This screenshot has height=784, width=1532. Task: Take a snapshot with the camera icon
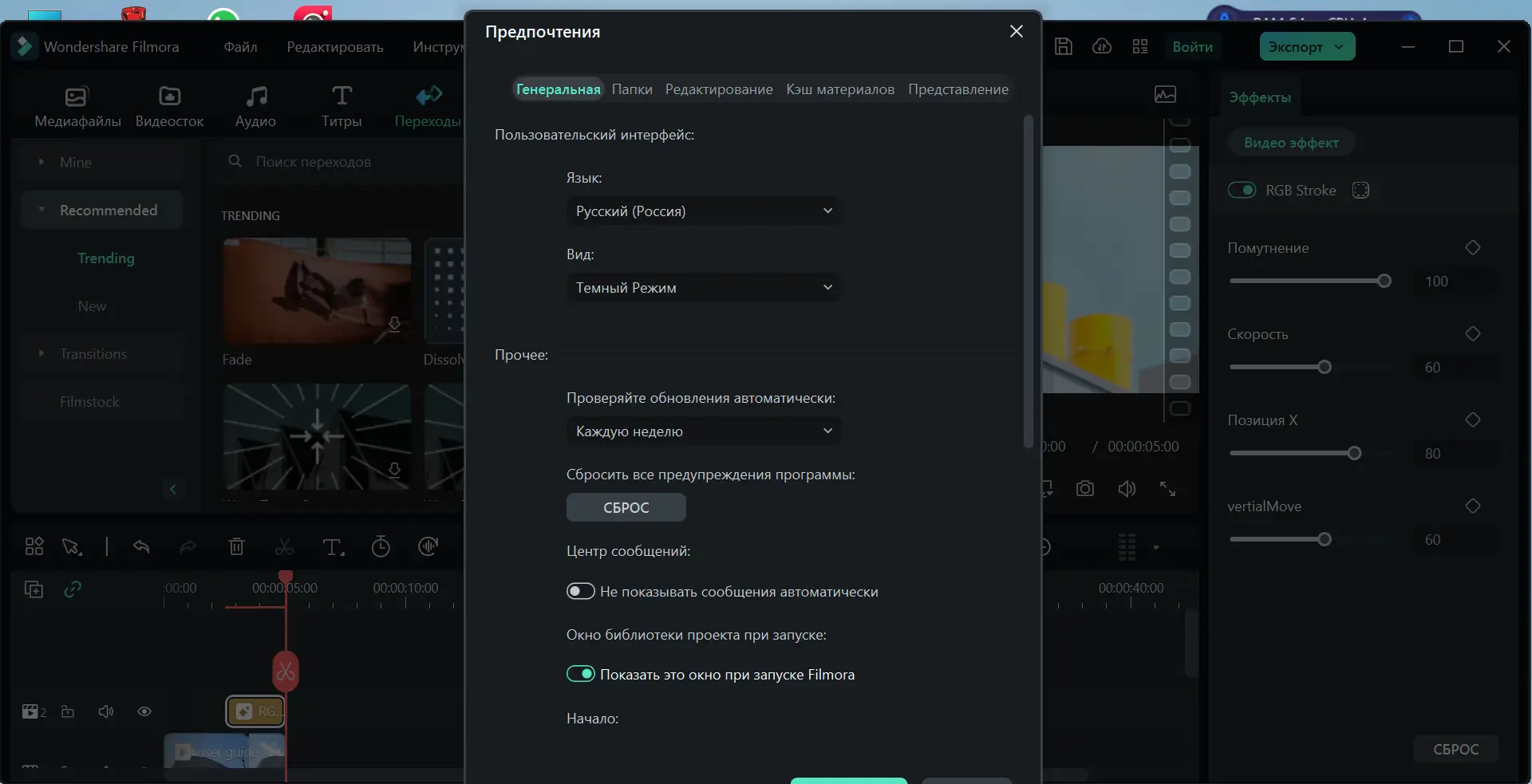(1085, 488)
